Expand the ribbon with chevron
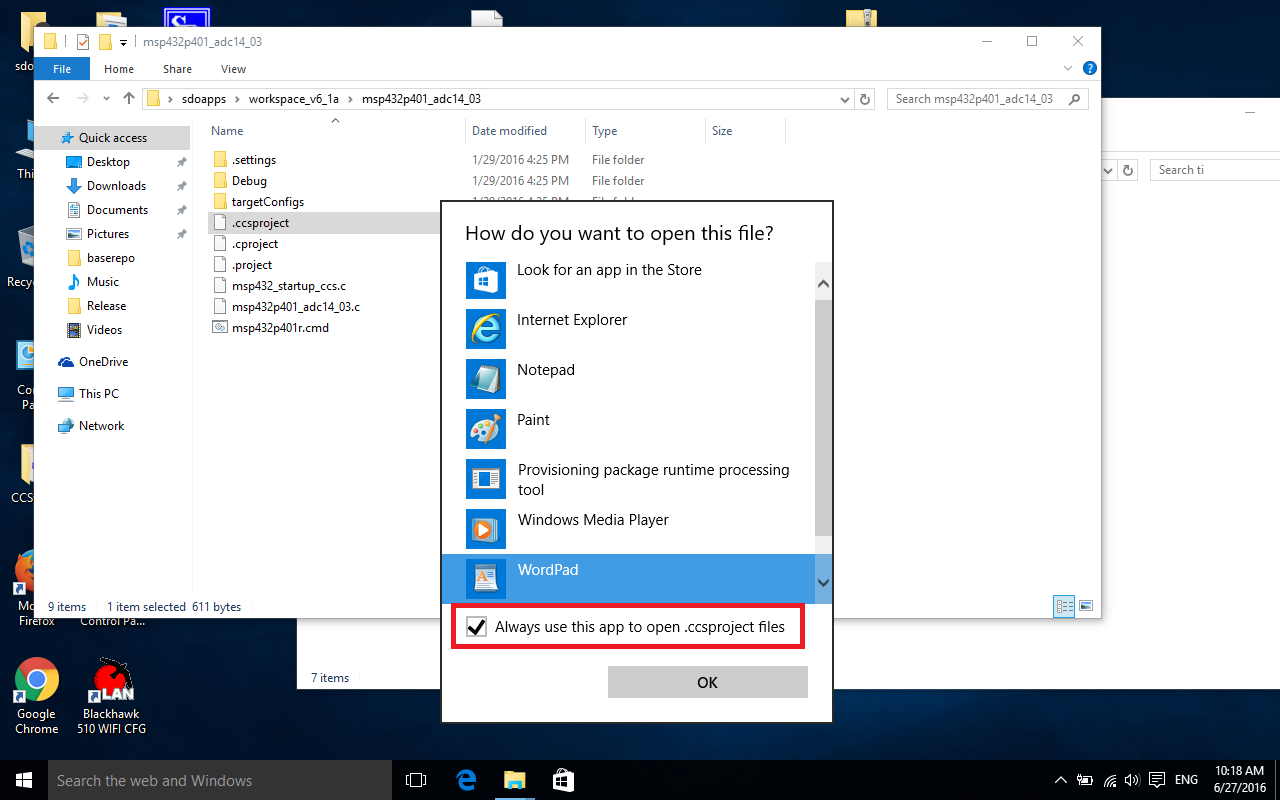This screenshot has width=1280, height=800. point(1070,68)
